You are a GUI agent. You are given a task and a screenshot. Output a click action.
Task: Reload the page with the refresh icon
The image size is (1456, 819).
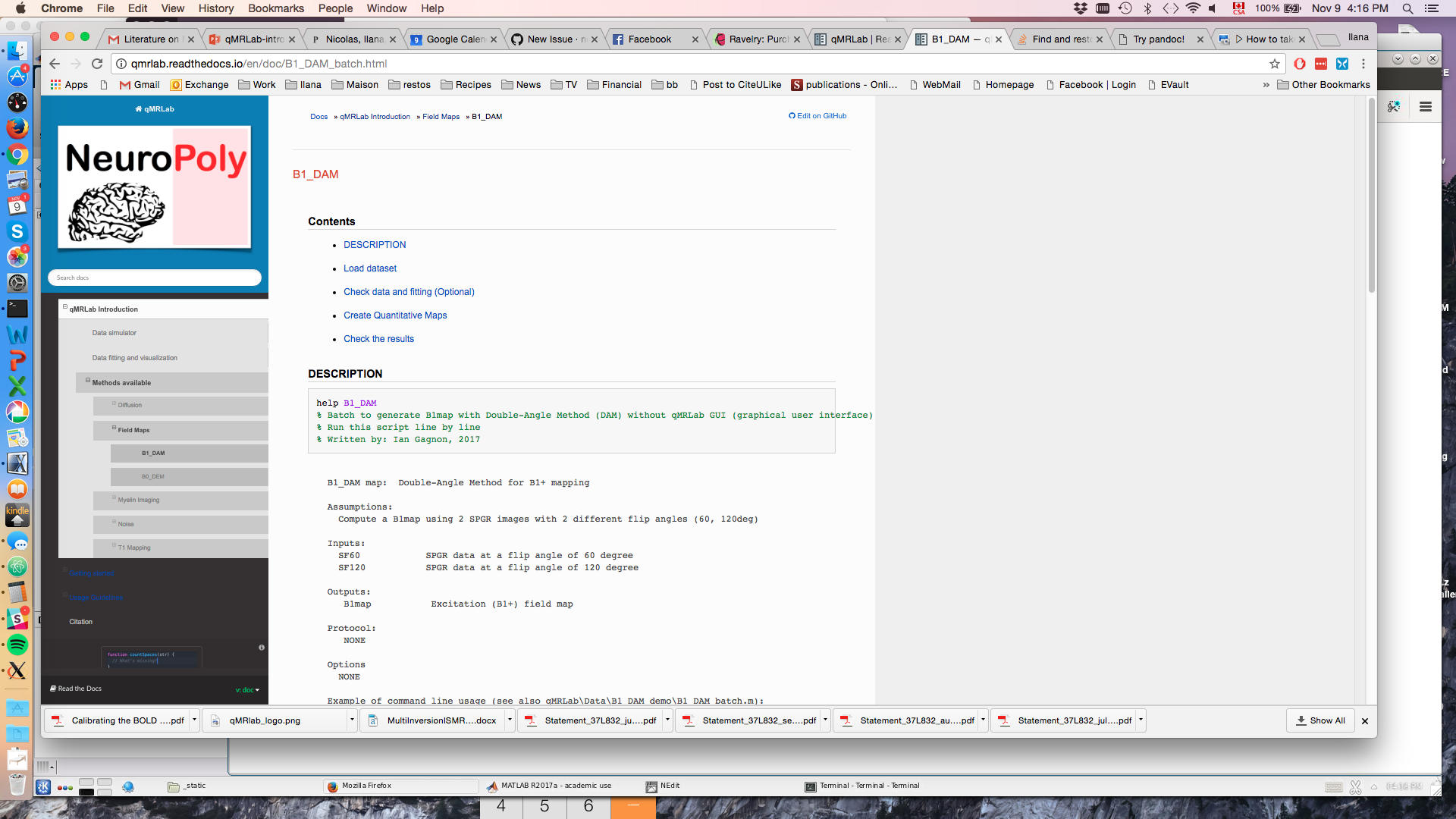pos(97,64)
